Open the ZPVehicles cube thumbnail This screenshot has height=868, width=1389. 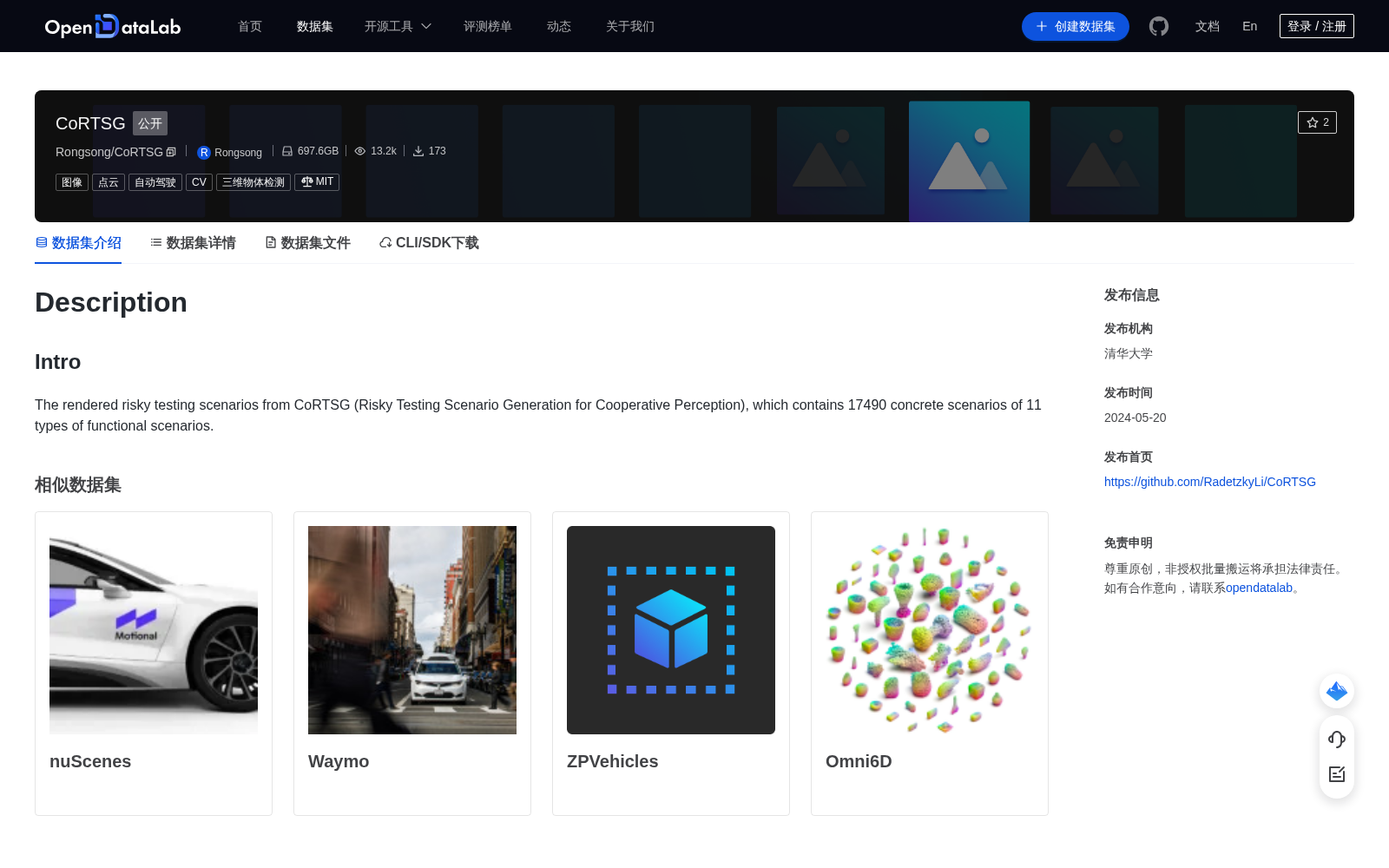tap(671, 630)
